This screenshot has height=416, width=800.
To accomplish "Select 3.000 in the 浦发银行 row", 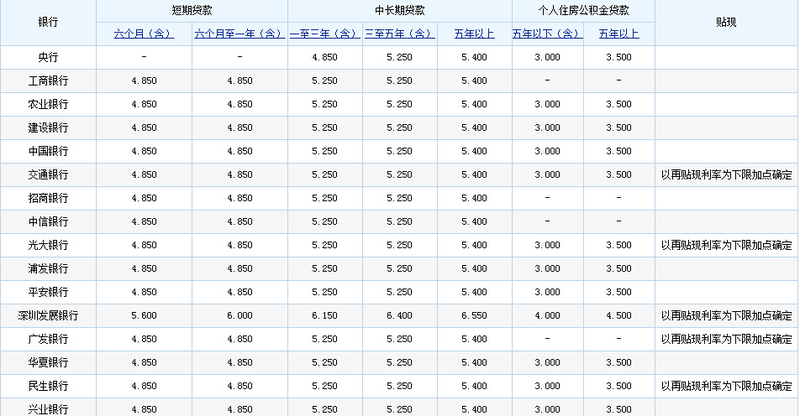I will pos(547,268).
